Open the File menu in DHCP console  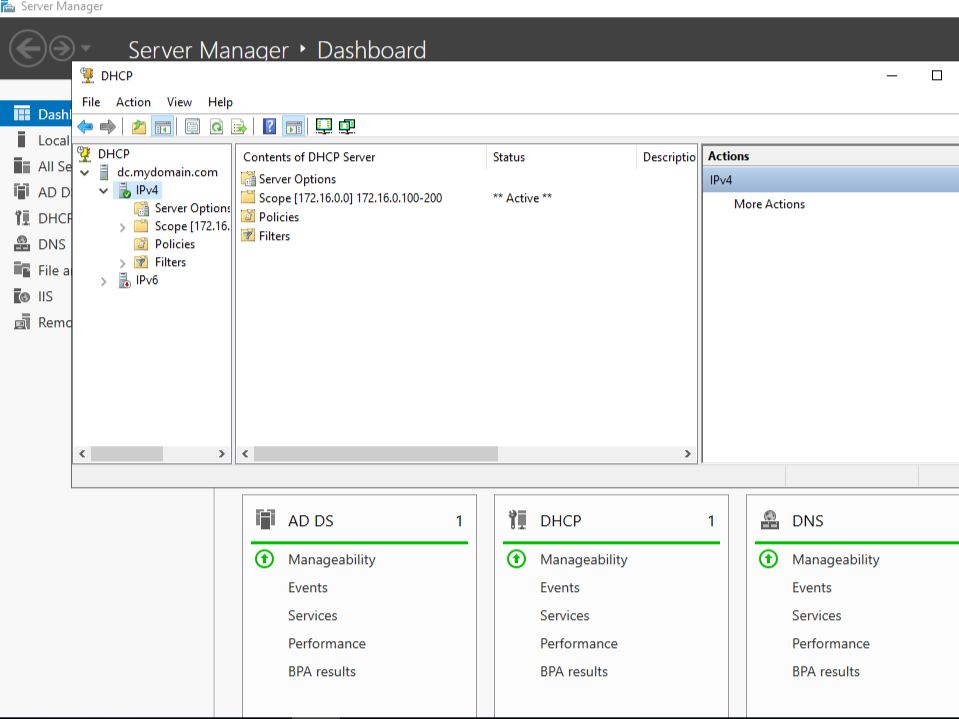tap(91, 102)
